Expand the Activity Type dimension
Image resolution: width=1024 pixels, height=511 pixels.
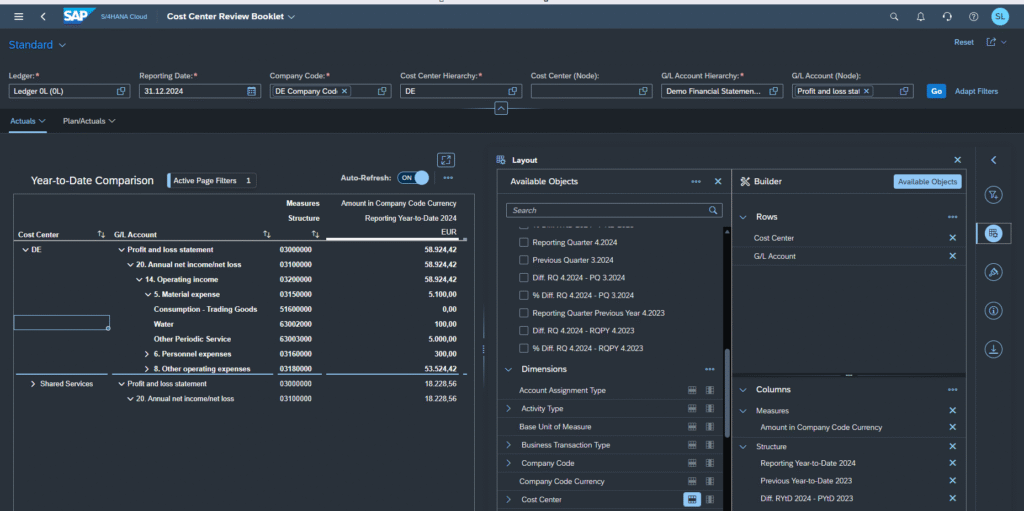pyautogui.click(x=509, y=409)
